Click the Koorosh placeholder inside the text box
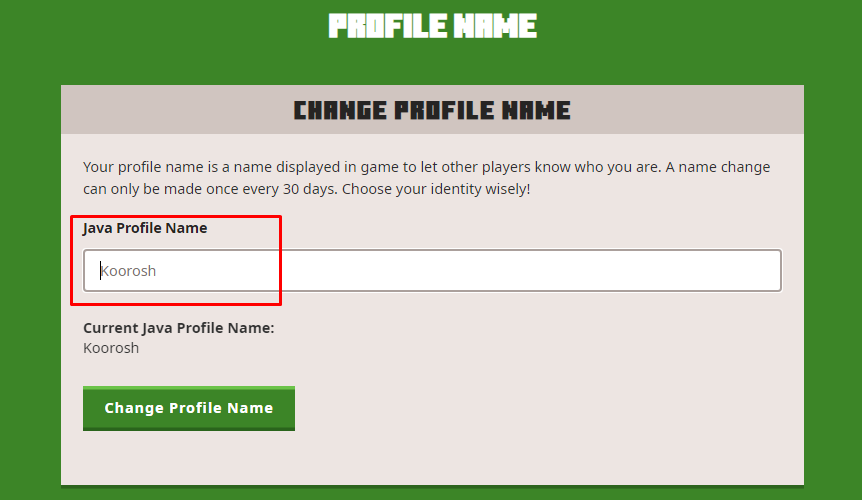862x500 pixels. 129,271
